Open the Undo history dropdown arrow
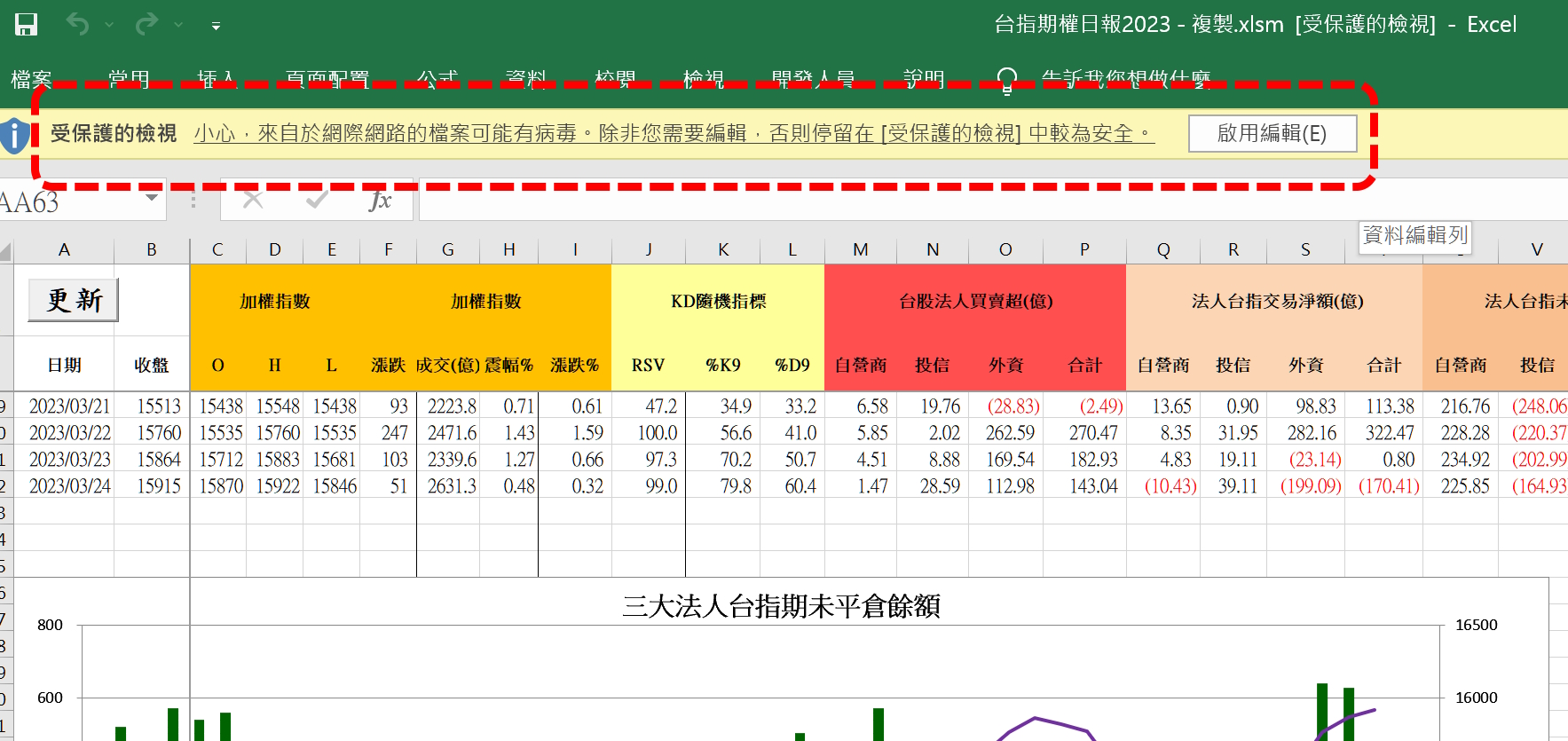1568x741 pixels. click(x=109, y=25)
